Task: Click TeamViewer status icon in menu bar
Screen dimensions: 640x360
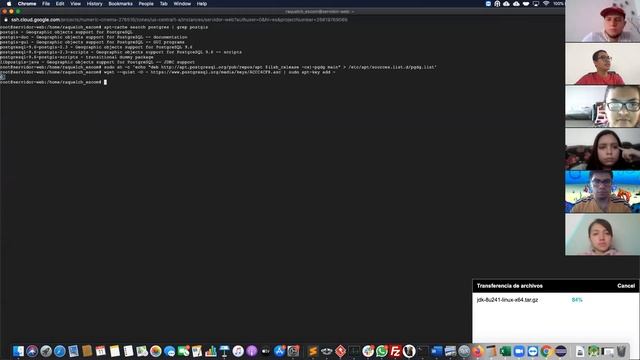Action: pos(489,4)
